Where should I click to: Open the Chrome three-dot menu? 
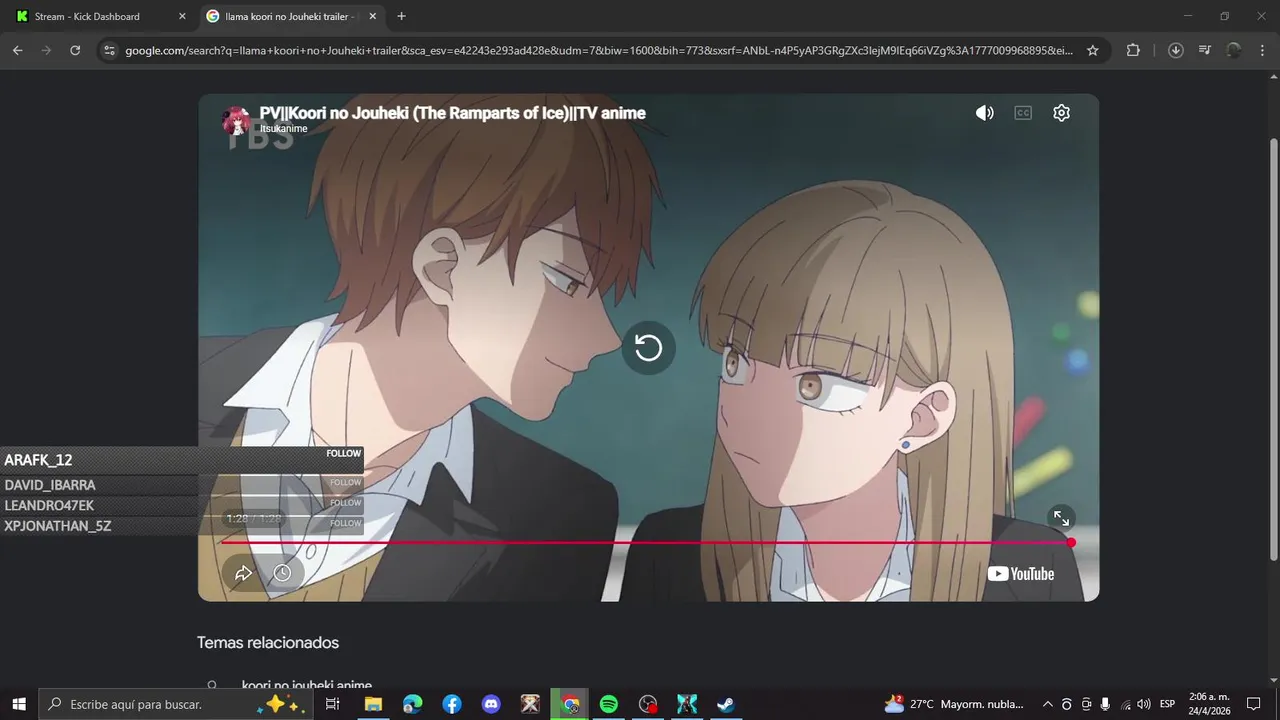point(1262,50)
